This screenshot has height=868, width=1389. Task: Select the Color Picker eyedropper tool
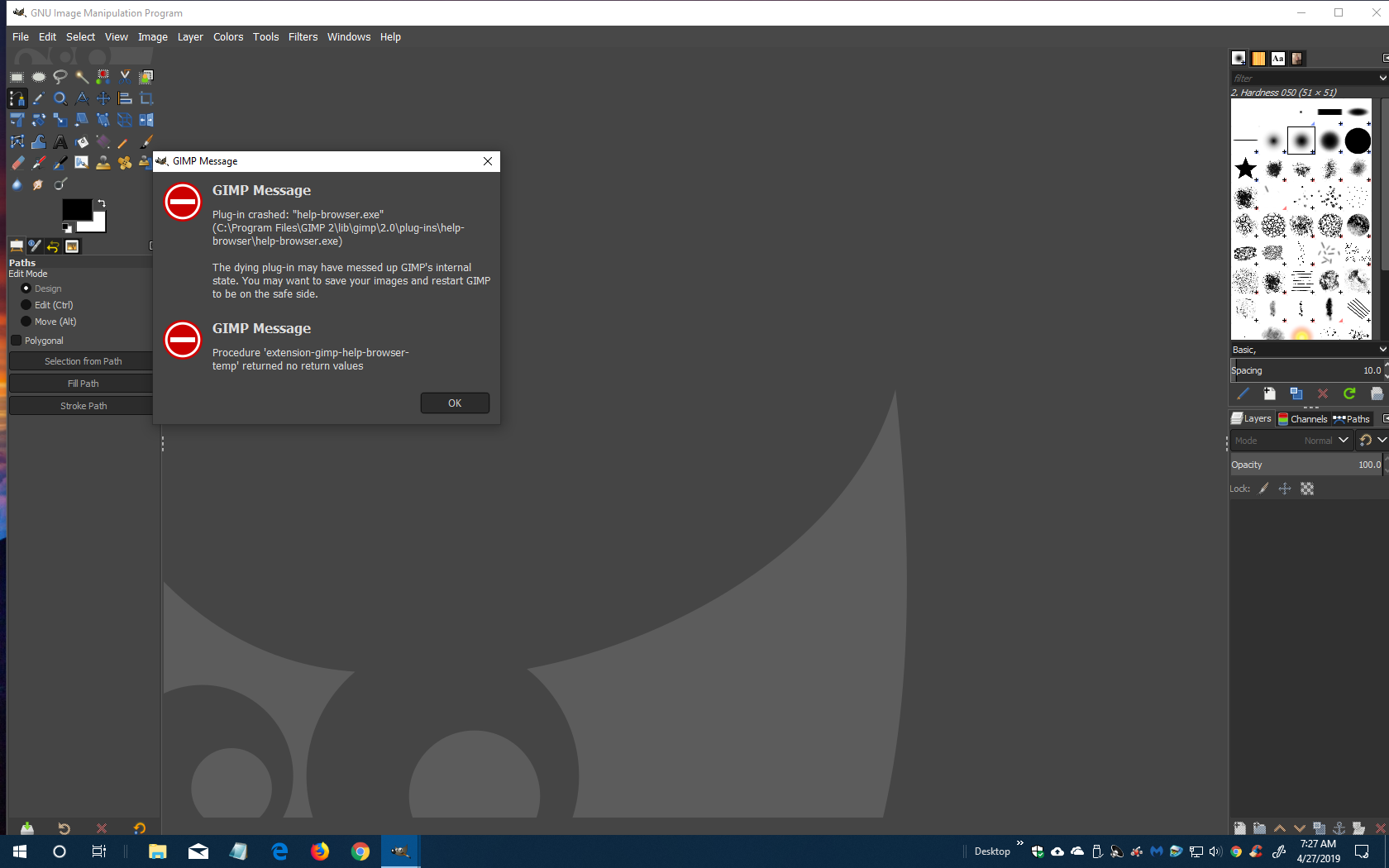(38, 98)
